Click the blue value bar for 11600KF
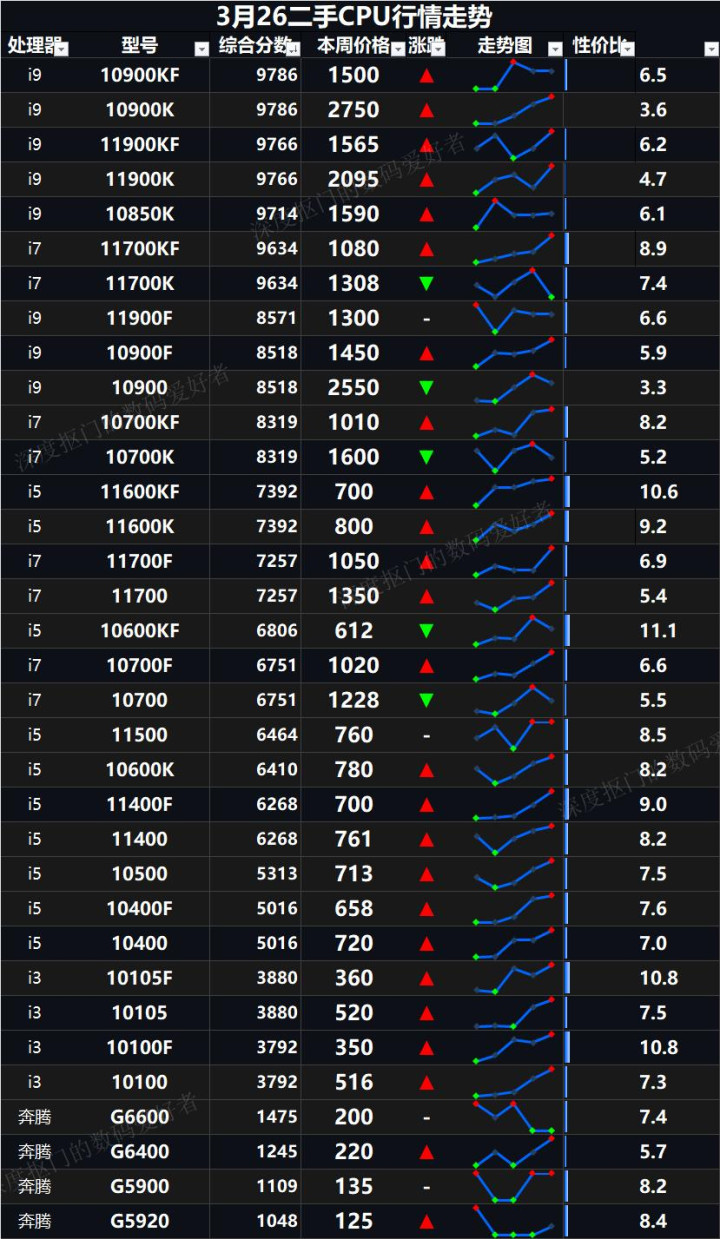The width and height of the screenshot is (720, 1239). [567, 492]
